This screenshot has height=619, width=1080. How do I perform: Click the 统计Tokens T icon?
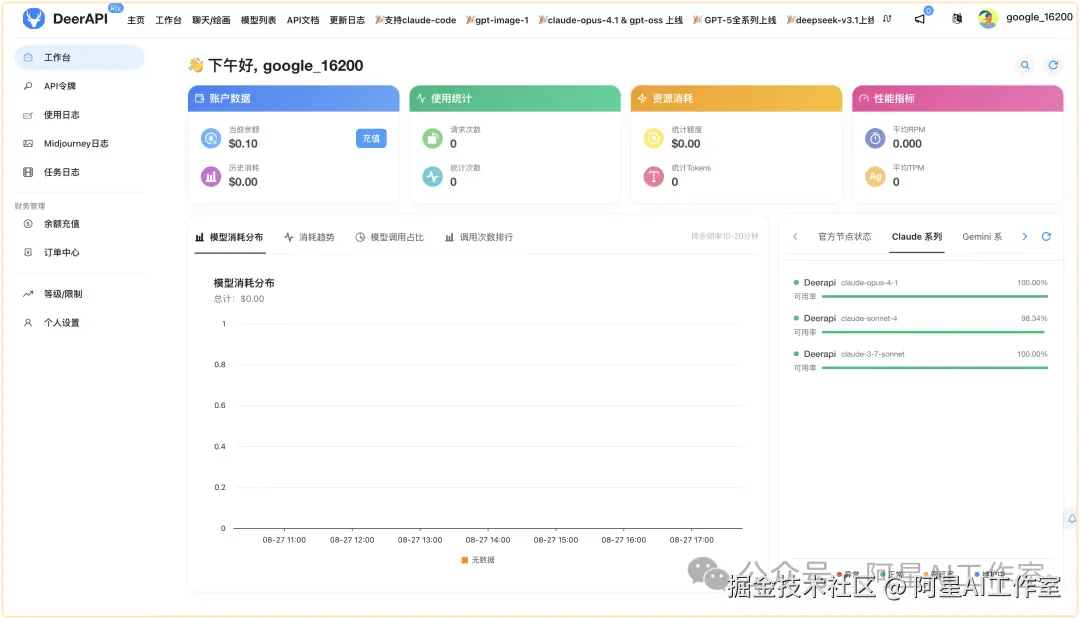tap(654, 177)
